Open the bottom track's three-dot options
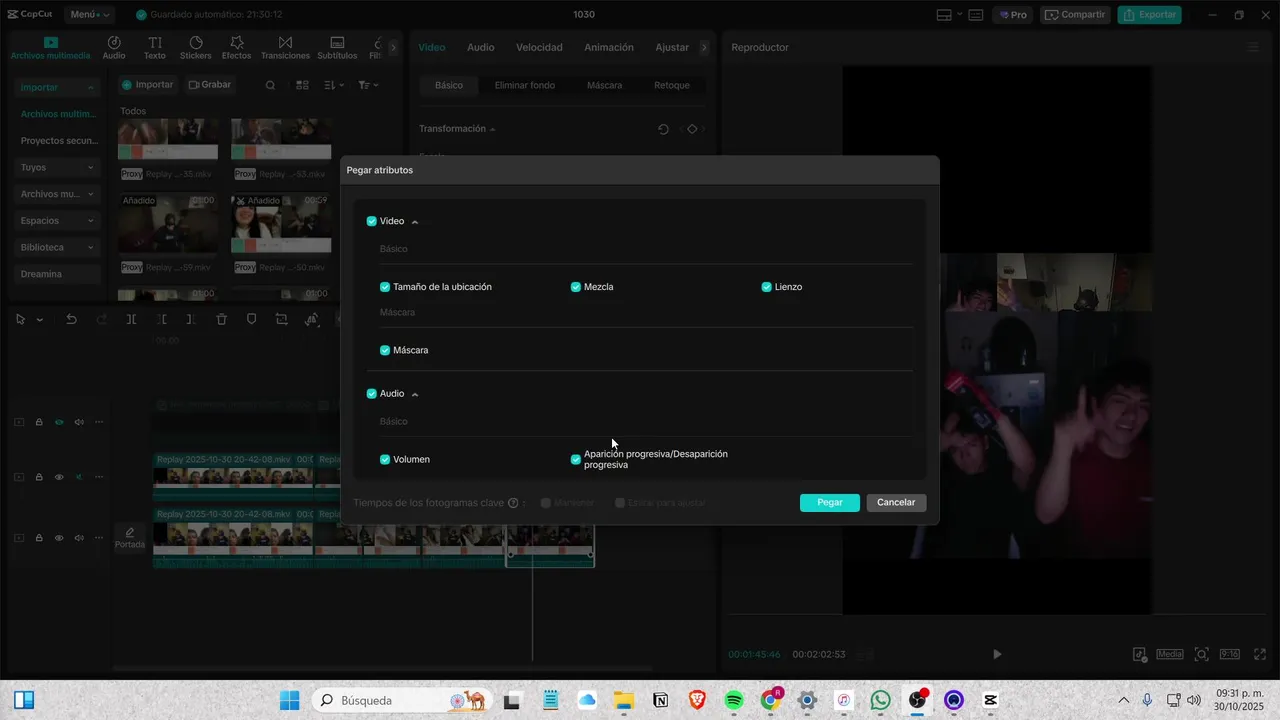This screenshot has height=720, width=1280. pos(99,538)
